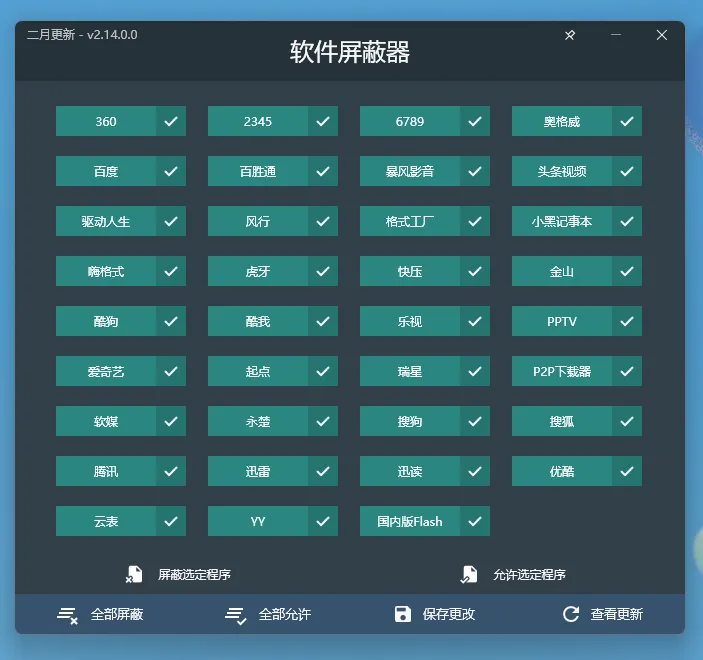
Task: Select the 迅读 program label
Action: click(x=410, y=471)
